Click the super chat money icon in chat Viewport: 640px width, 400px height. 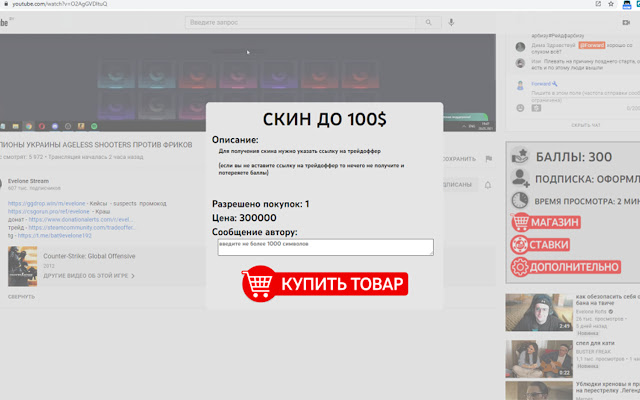point(536,108)
